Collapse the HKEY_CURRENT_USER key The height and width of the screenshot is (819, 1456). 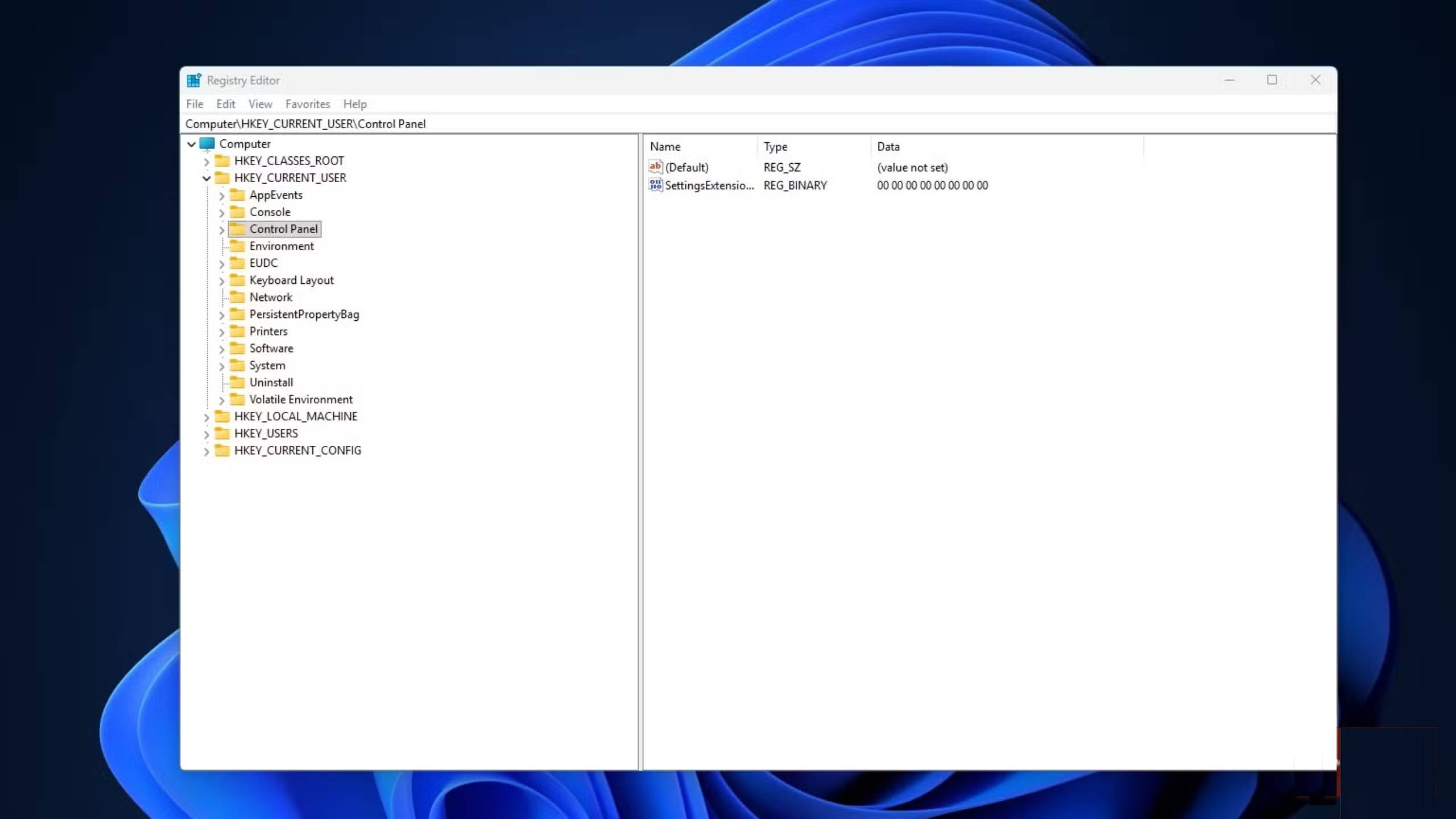click(208, 178)
